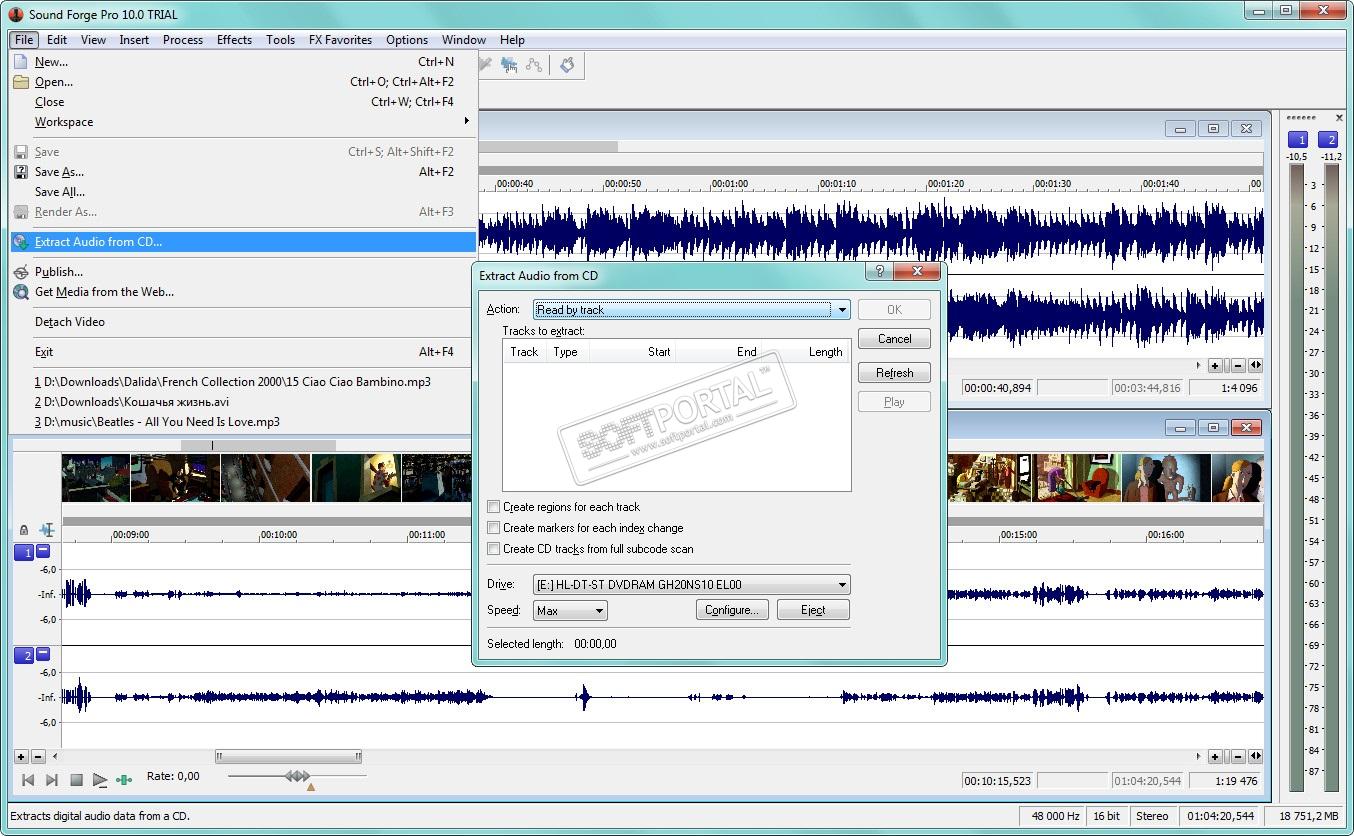Image resolution: width=1354 pixels, height=836 pixels.
Task: Click the playback Rate slider handle
Action: [x=297, y=776]
